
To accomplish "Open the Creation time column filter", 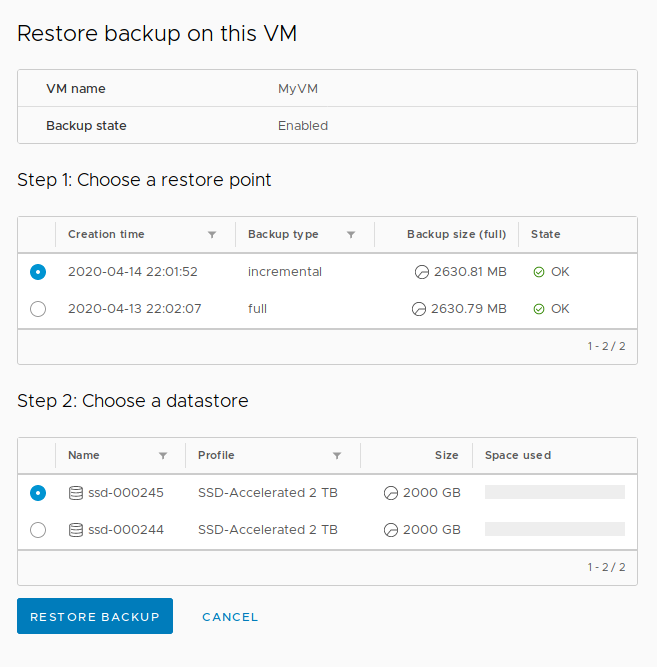I will point(212,235).
